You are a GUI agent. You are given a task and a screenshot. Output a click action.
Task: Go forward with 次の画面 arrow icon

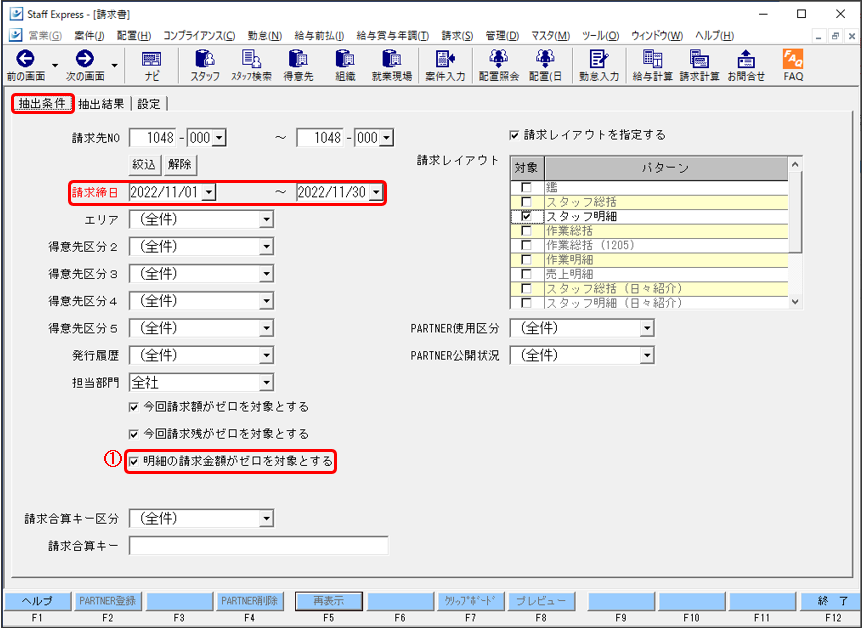[x=85, y=59]
